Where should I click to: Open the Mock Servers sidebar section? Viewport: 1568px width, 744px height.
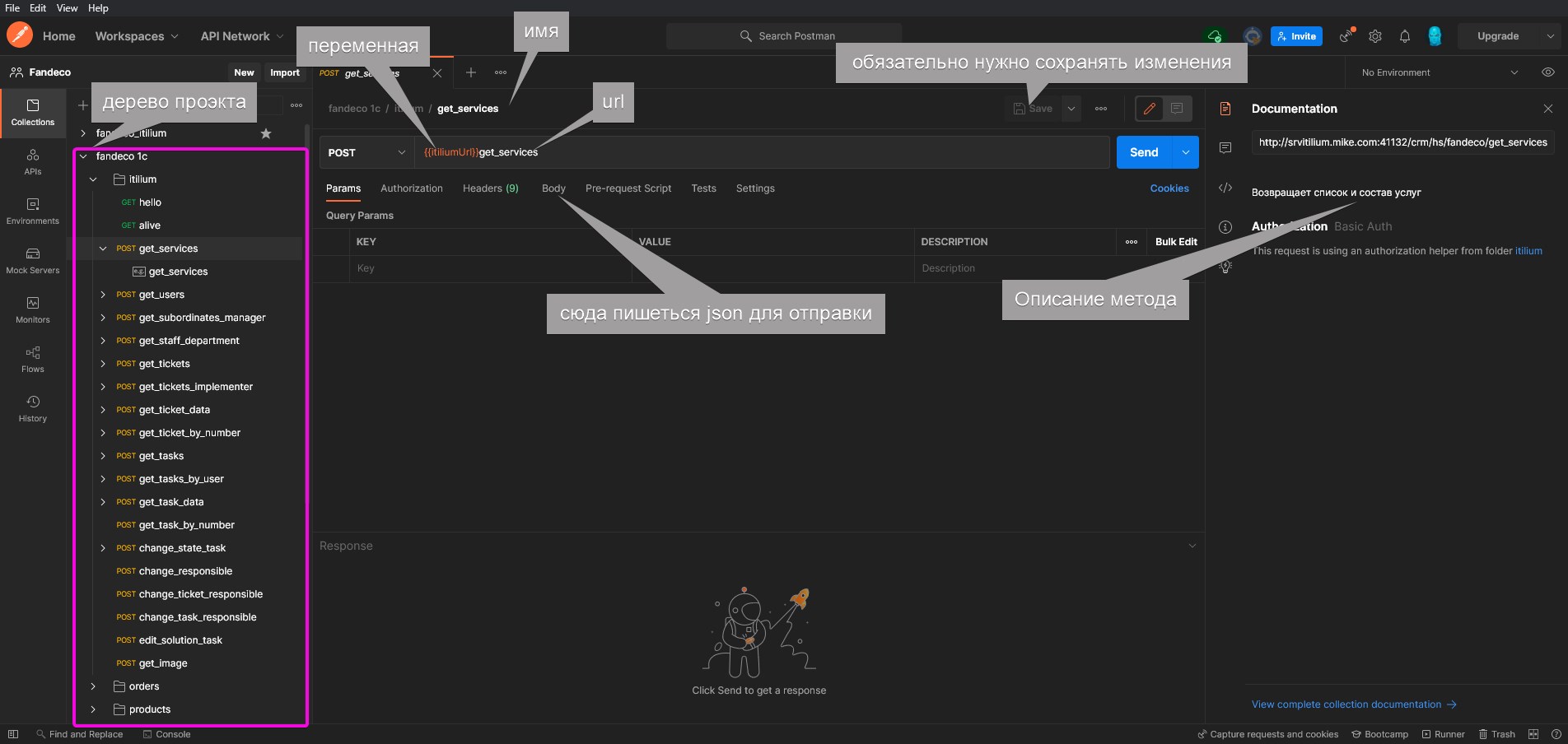click(33, 260)
